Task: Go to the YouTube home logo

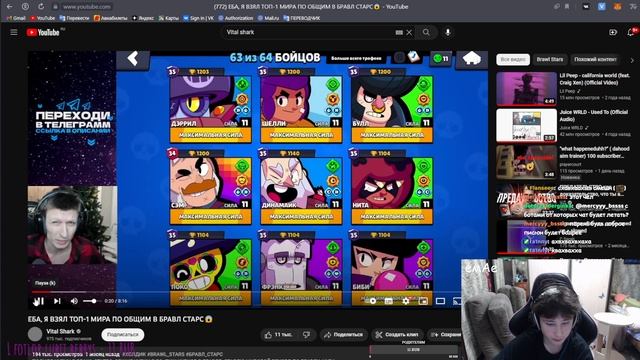Action: [x=43, y=32]
